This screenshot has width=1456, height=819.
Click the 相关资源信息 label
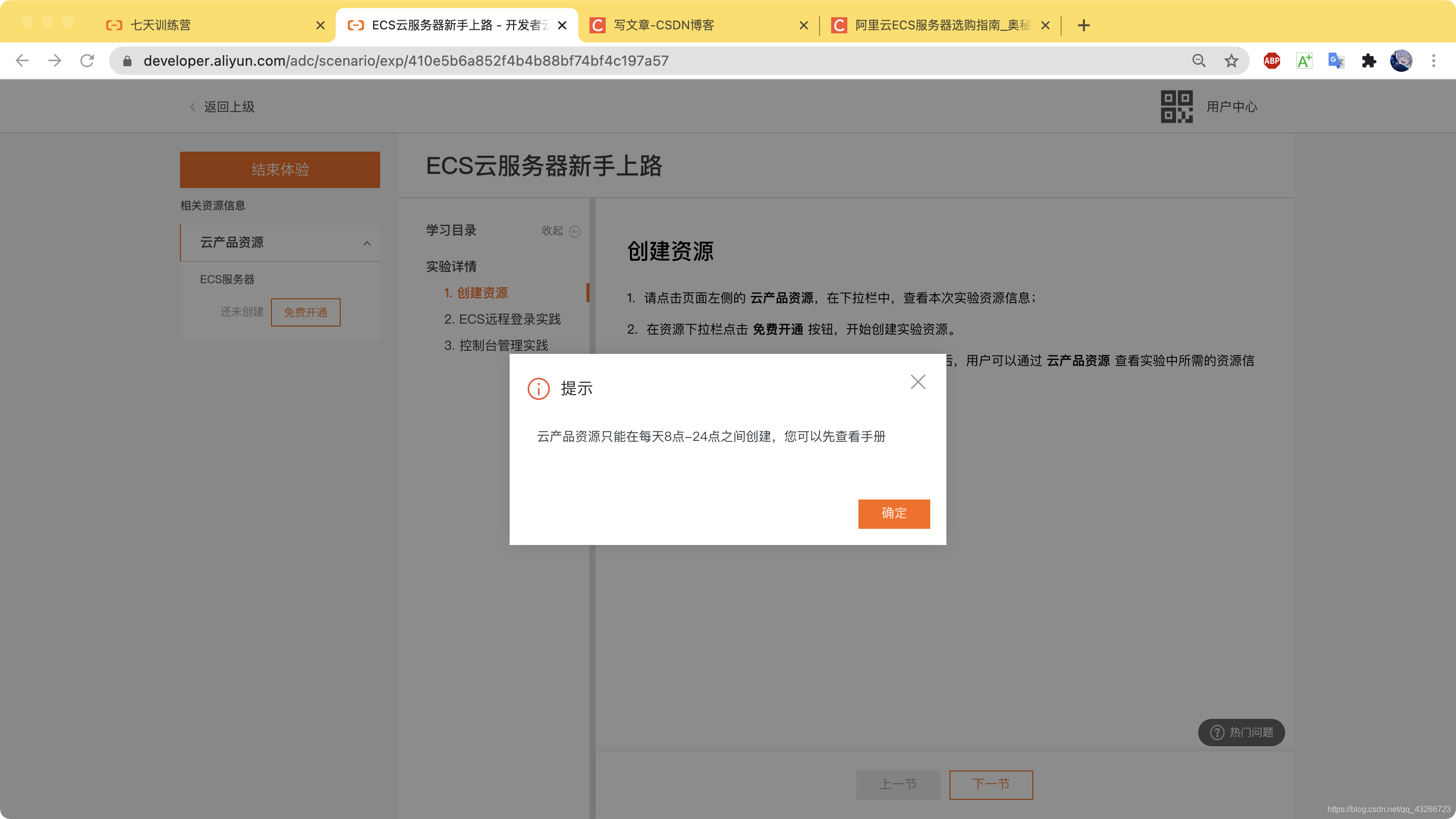pyautogui.click(x=212, y=205)
